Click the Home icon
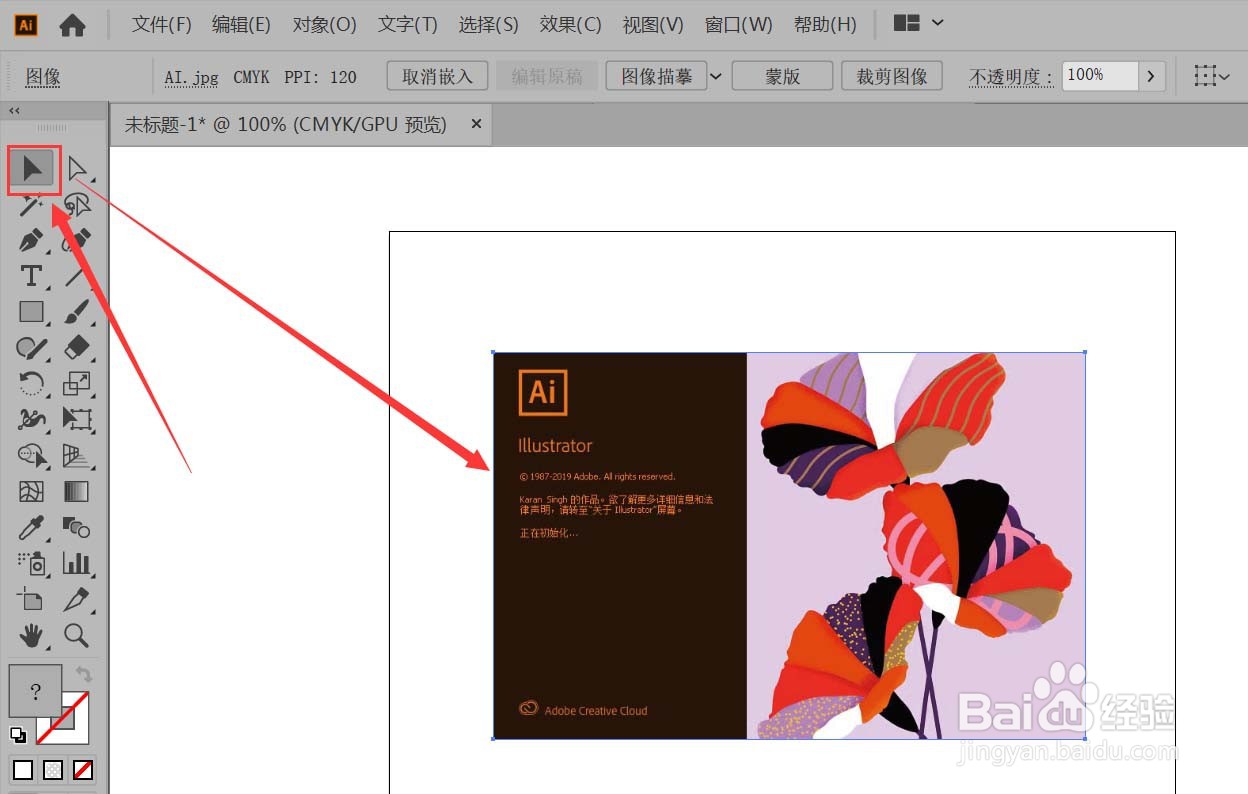 pos(72,25)
